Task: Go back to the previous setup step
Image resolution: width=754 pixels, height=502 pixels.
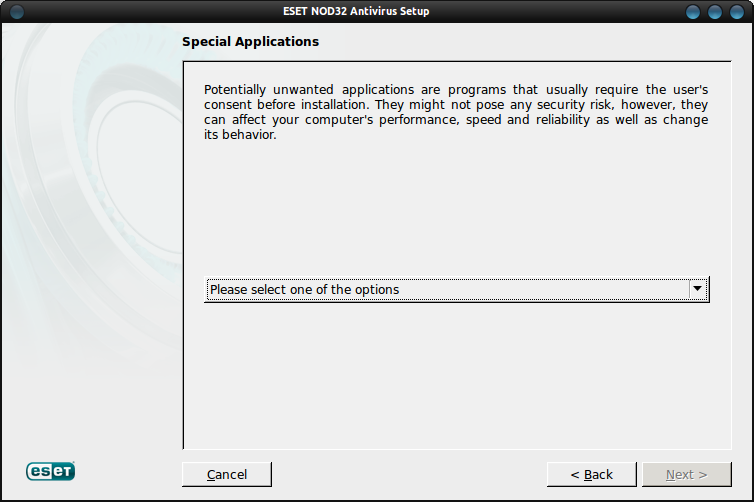Action: [x=591, y=475]
